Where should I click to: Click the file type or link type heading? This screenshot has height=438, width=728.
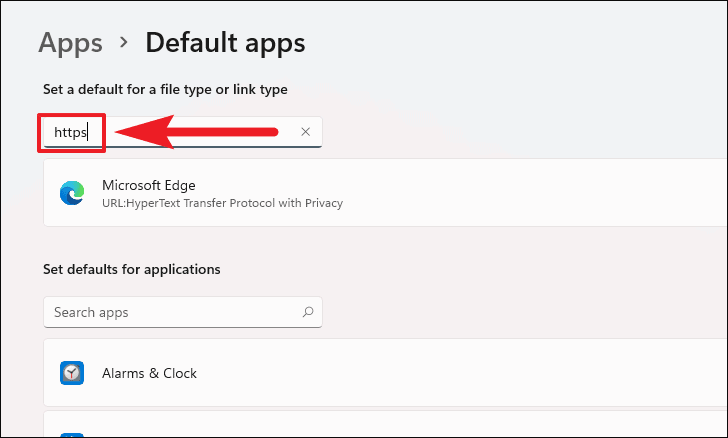[165, 89]
